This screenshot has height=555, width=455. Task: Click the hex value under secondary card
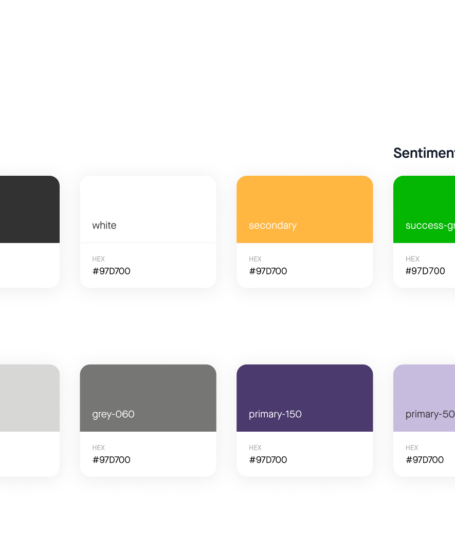click(x=268, y=271)
